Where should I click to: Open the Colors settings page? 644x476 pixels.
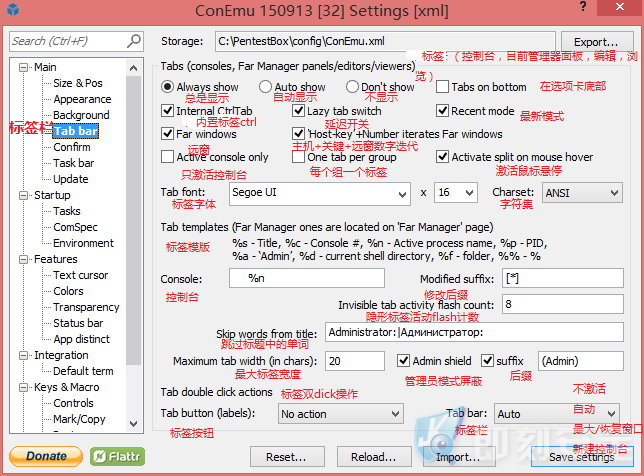tap(68, 291)
